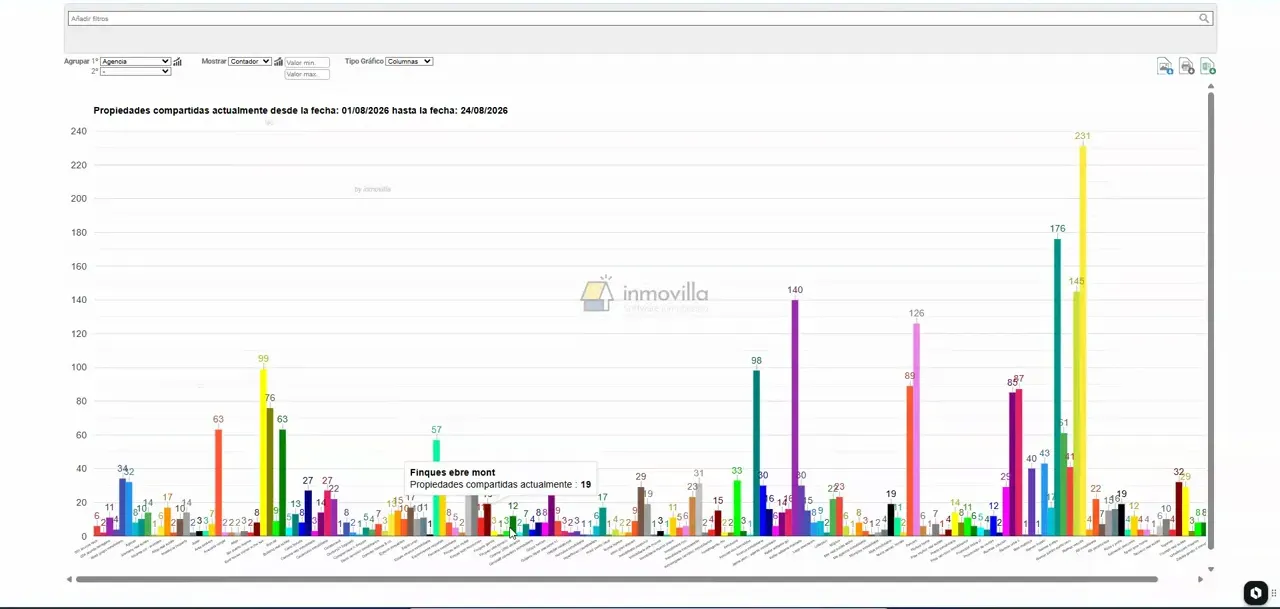Click the 240 y-axis label

point(79,131)
